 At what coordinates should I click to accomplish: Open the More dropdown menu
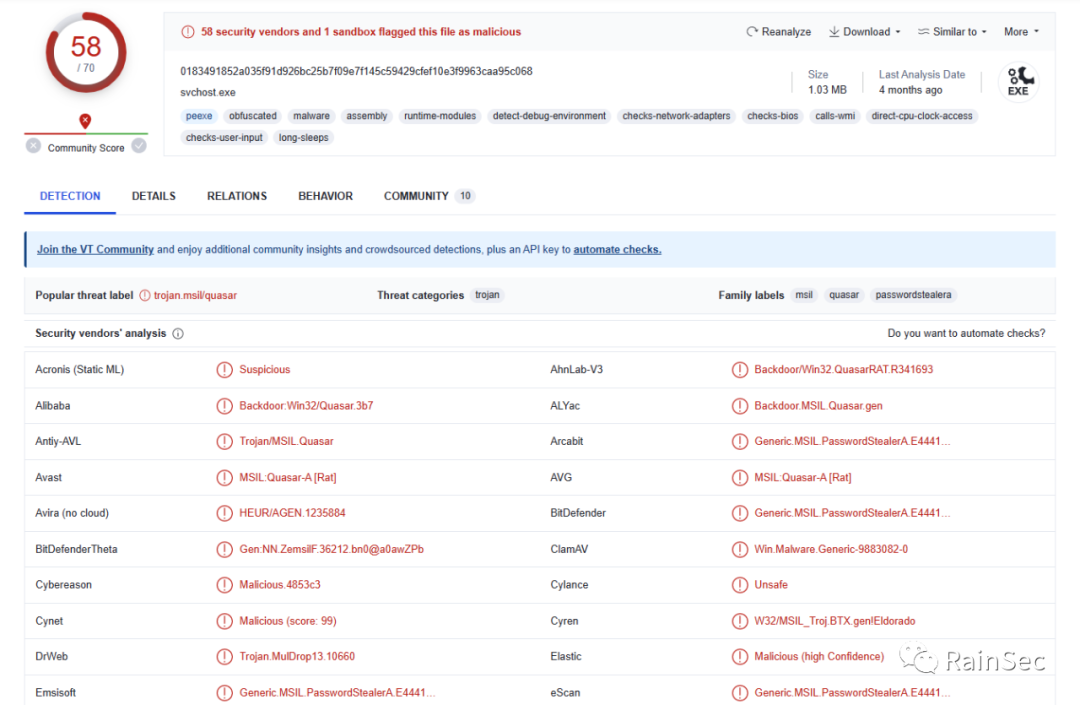point(1021,32)
